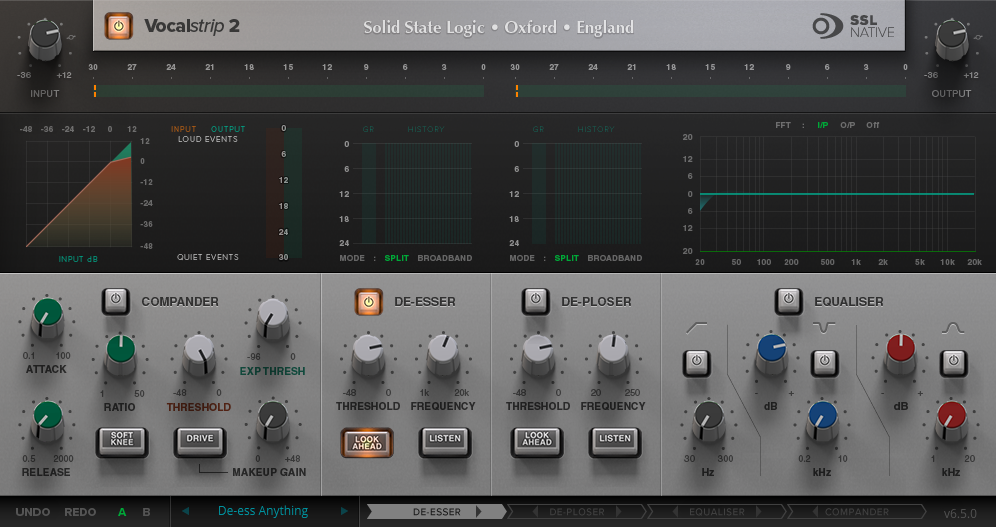This screenshot has width=996, height=527.
Task: Click the Redo button
Action: (x=80, y=512)
